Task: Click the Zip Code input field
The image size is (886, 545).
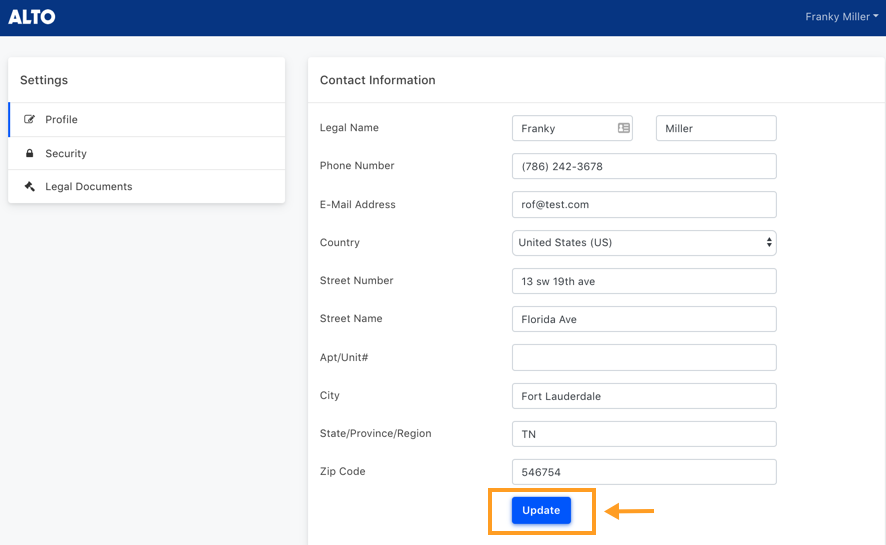Action: [644, 472]
